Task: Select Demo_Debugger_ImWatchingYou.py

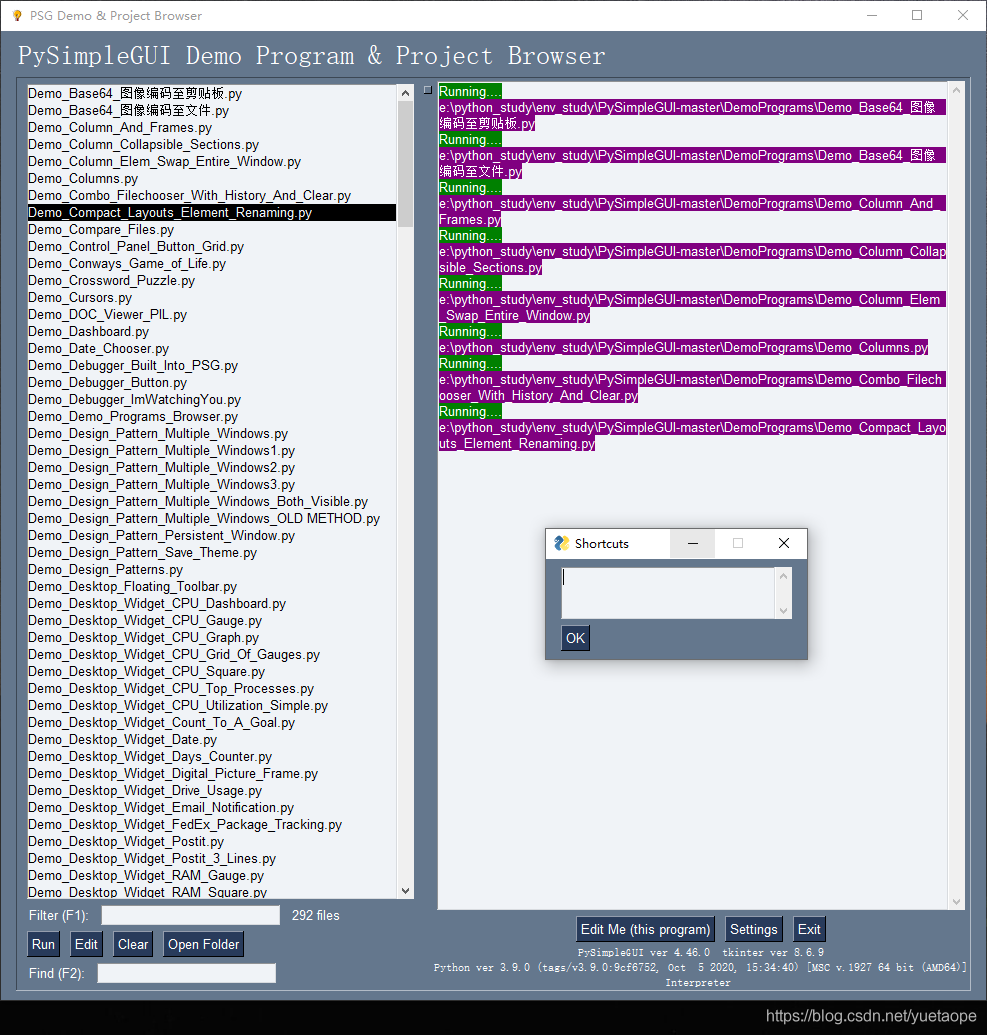Action: click(211, 399)
